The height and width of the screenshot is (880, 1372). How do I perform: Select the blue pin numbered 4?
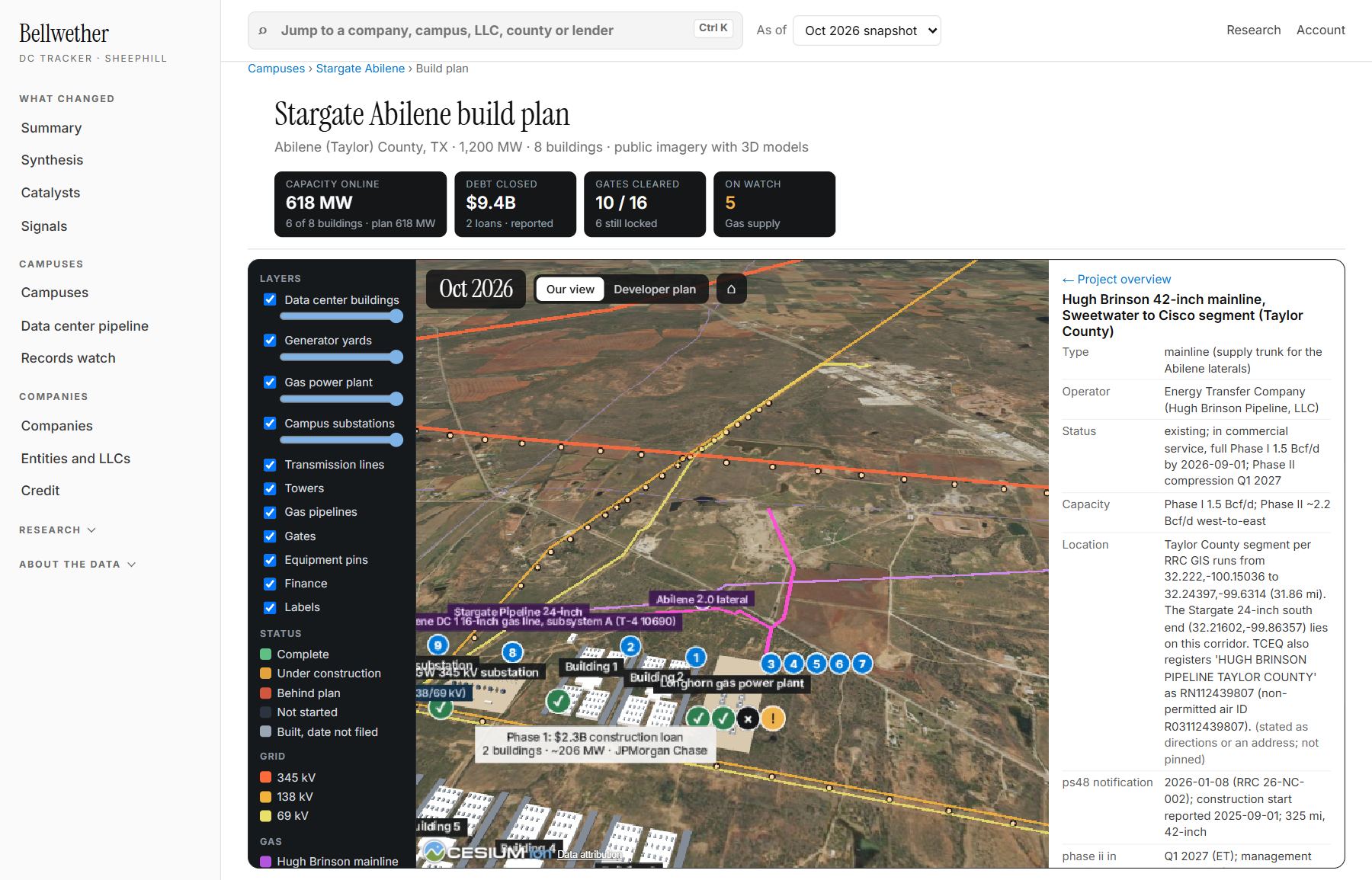(793, 664)
